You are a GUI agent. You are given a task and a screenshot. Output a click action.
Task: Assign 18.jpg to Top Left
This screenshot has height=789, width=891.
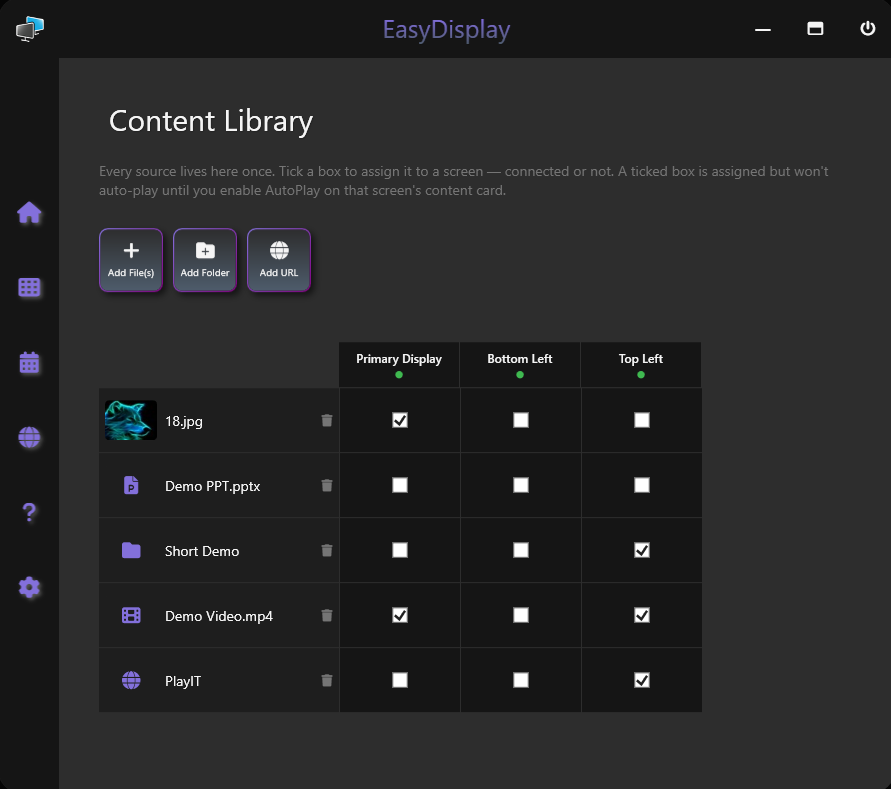coord(642,420)
